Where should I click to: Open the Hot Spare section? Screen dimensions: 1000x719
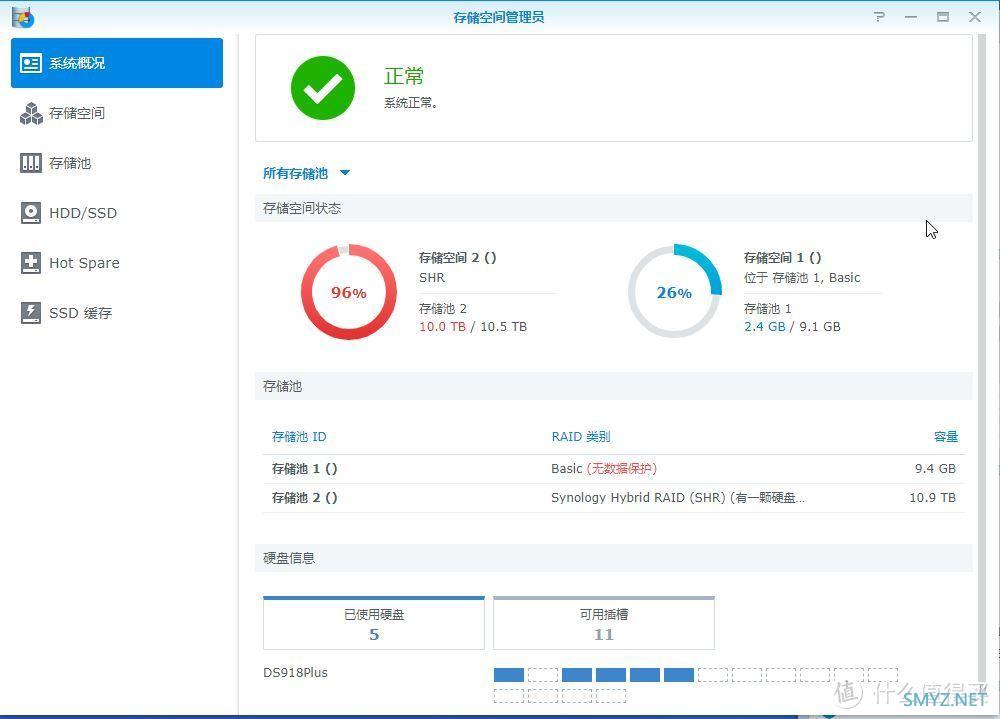(x=117, y=263)
